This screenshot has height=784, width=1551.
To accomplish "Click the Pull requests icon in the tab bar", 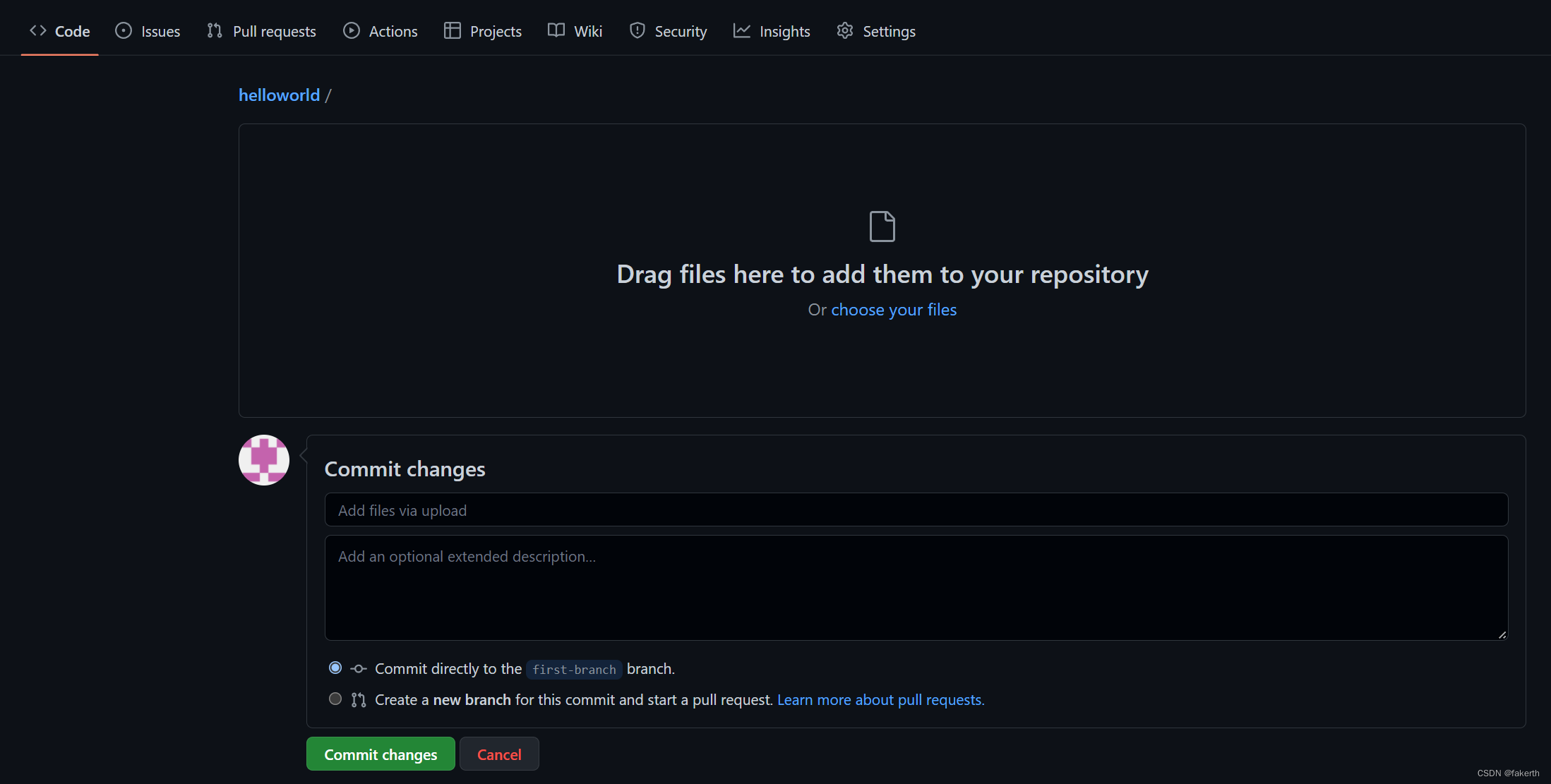I will tap(215, 30).
